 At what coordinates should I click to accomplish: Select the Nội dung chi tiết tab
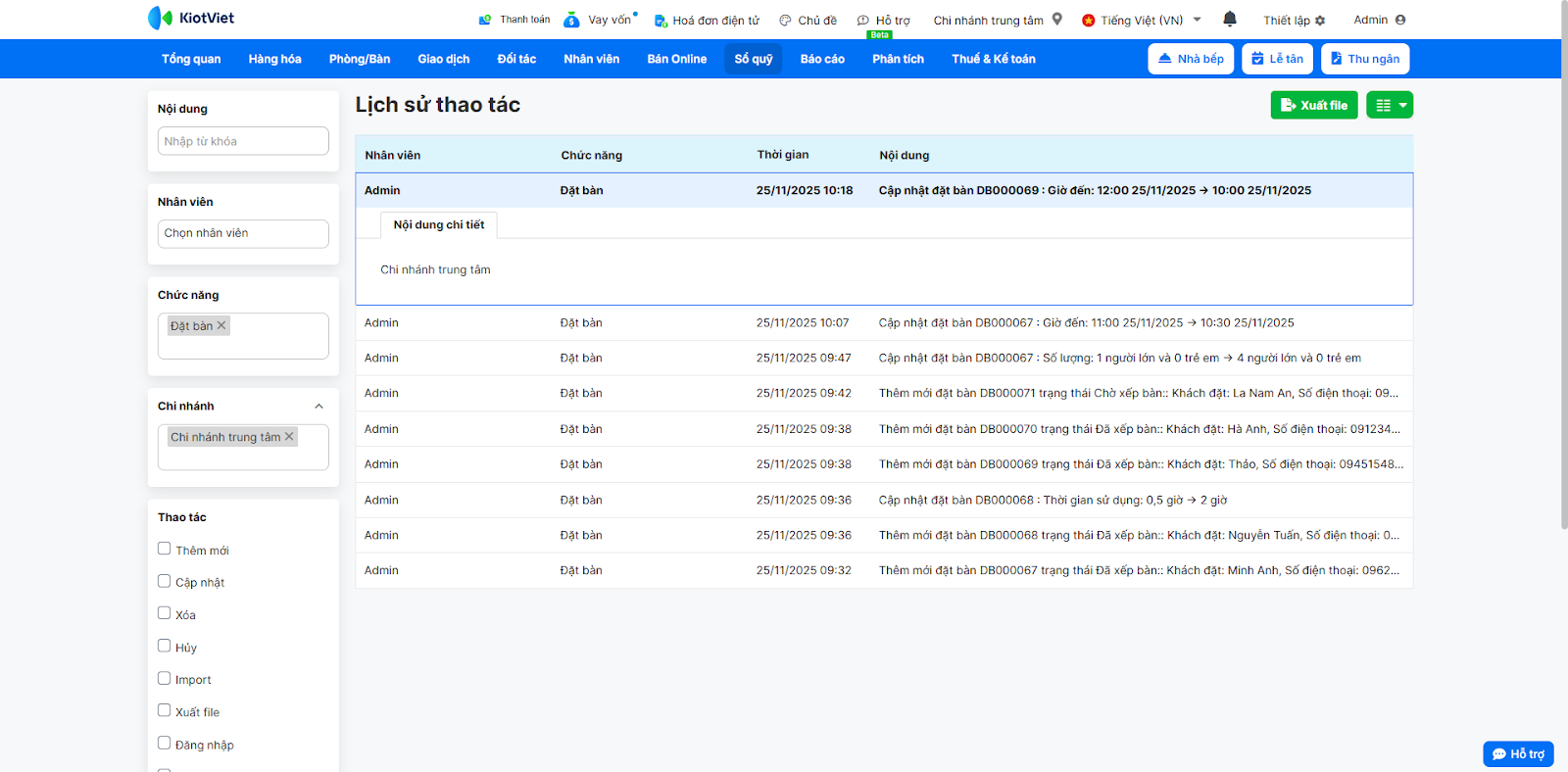(x=439, y=225)
